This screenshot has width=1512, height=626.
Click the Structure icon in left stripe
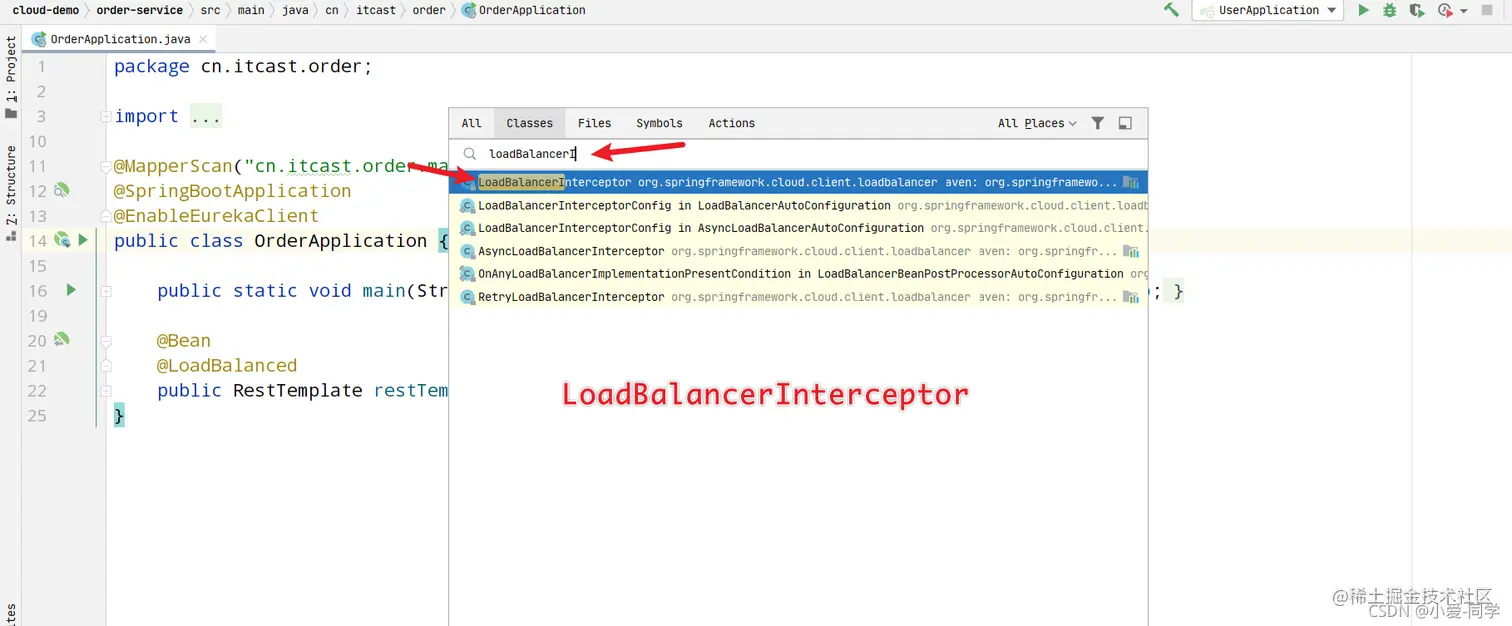coord(11,235)
